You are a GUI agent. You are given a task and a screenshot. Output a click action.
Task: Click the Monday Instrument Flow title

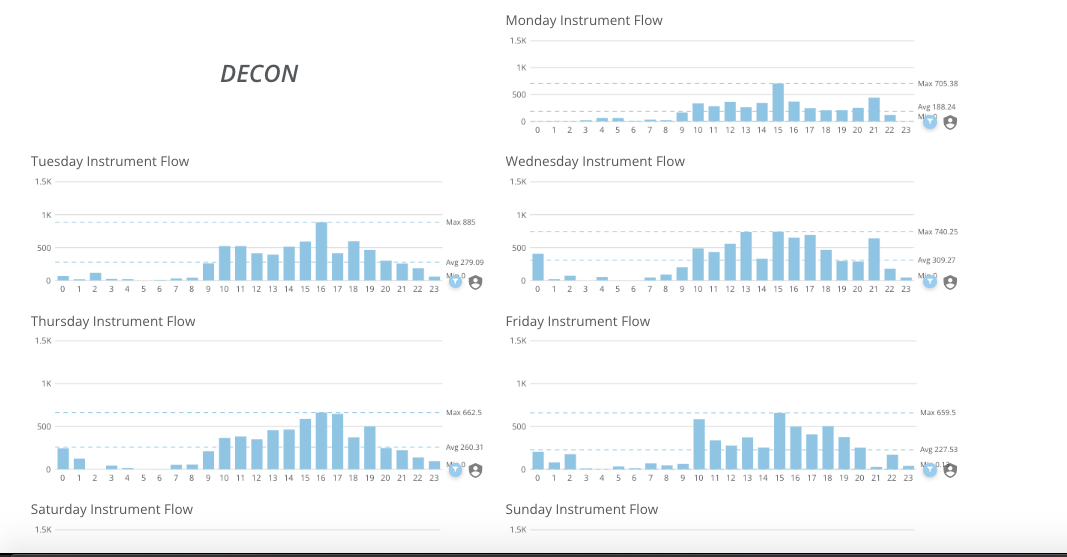(584, 20)
